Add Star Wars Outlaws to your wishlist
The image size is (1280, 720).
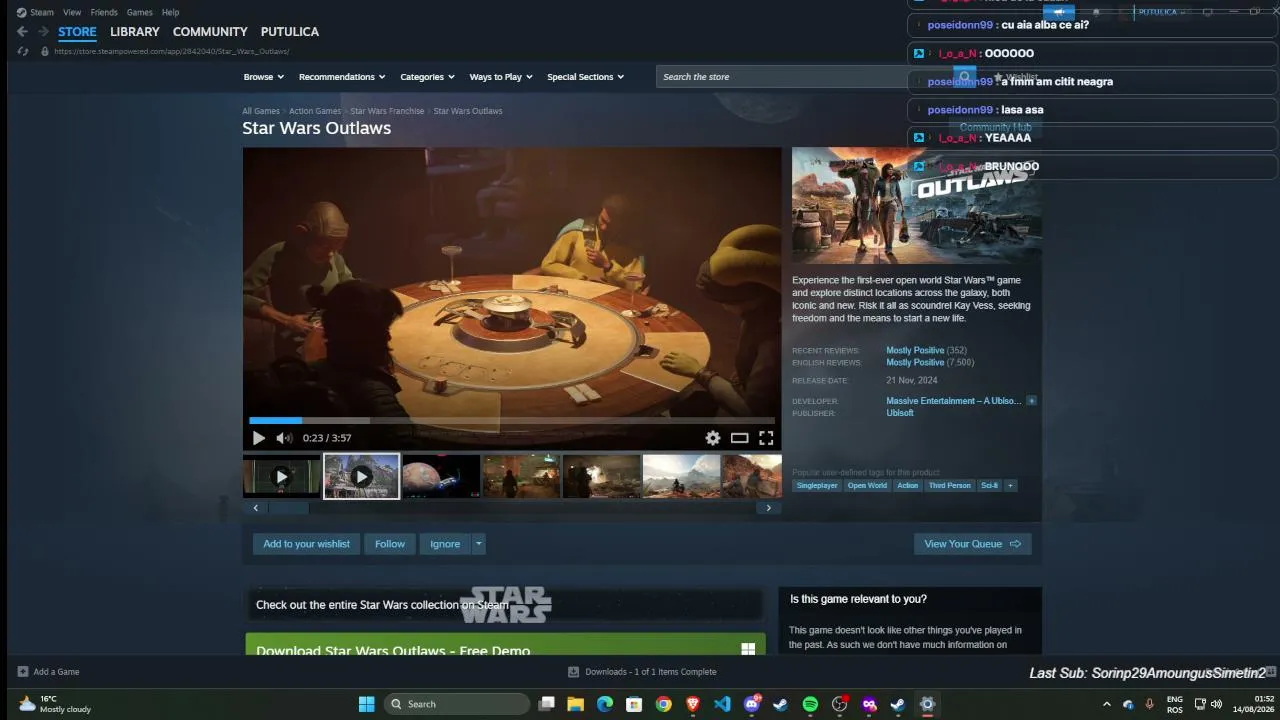coord(307,544)
